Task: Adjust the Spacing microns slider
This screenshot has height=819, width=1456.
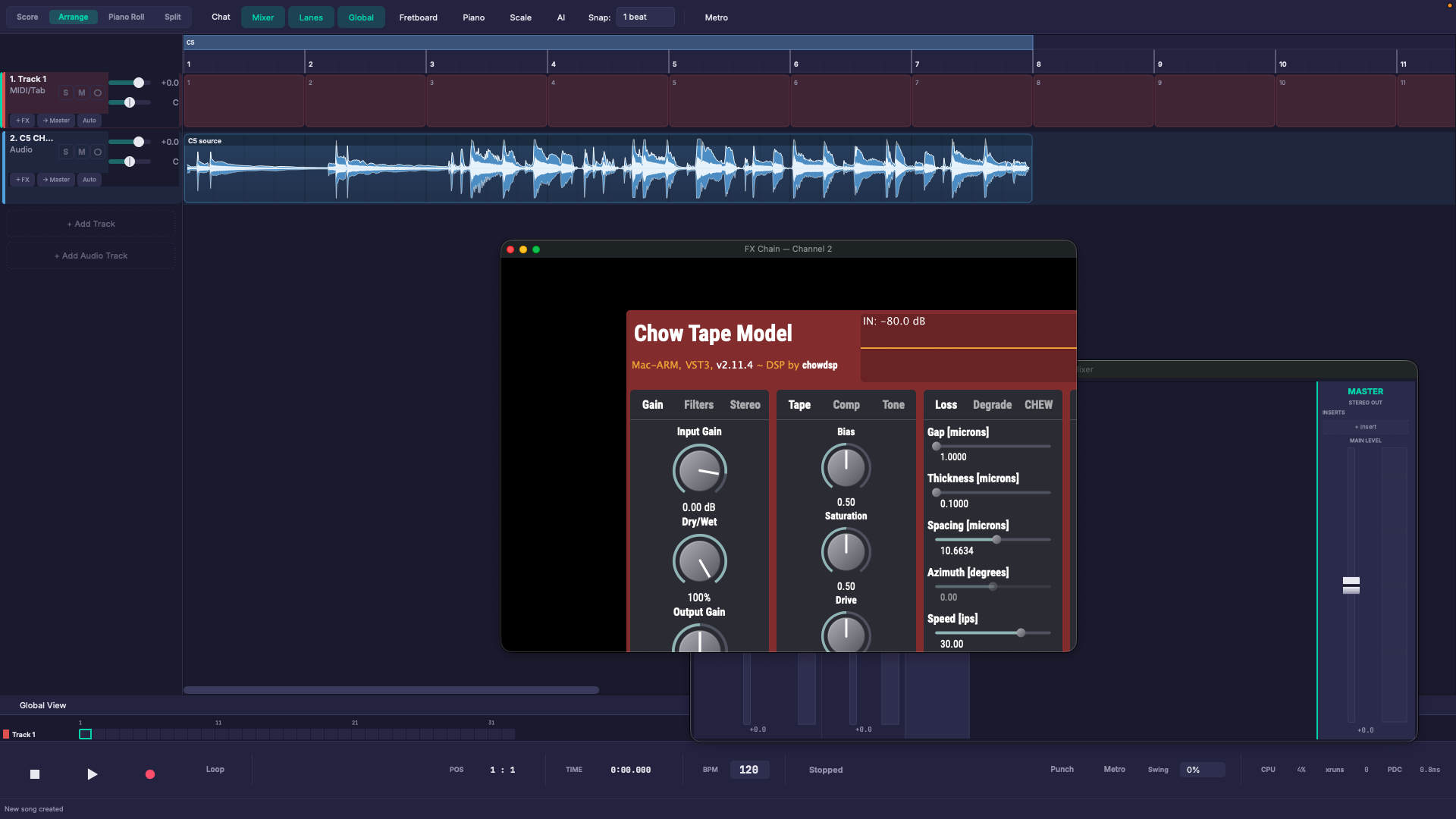Action: point(993,540)
